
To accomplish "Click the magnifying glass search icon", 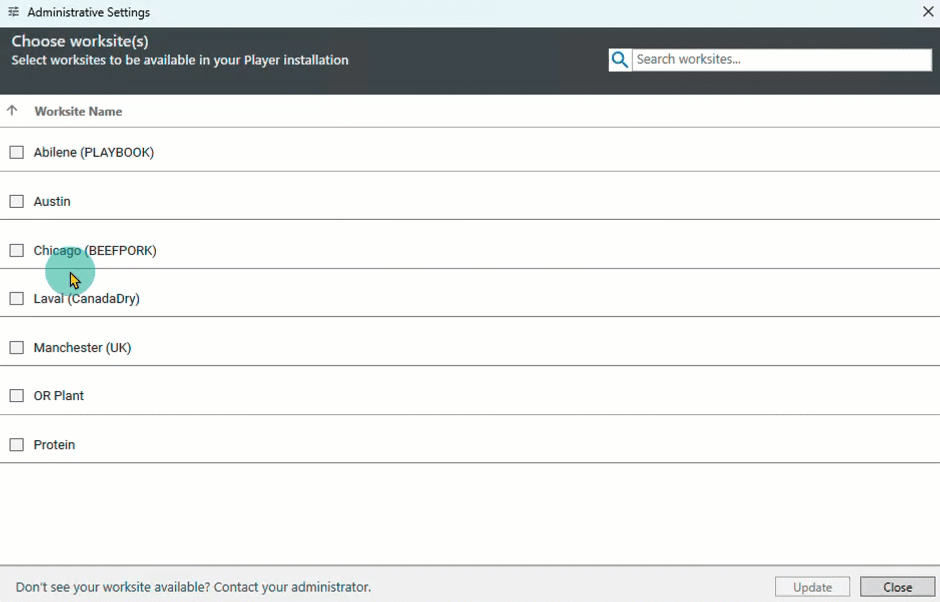I will [620, 60].
